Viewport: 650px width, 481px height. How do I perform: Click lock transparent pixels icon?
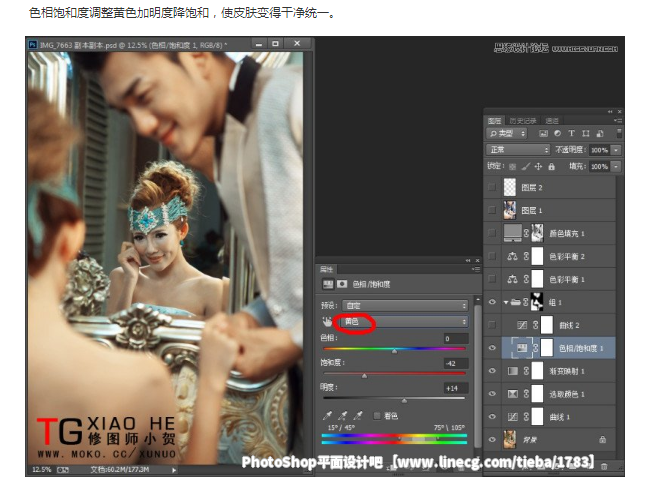coord(513,167)
